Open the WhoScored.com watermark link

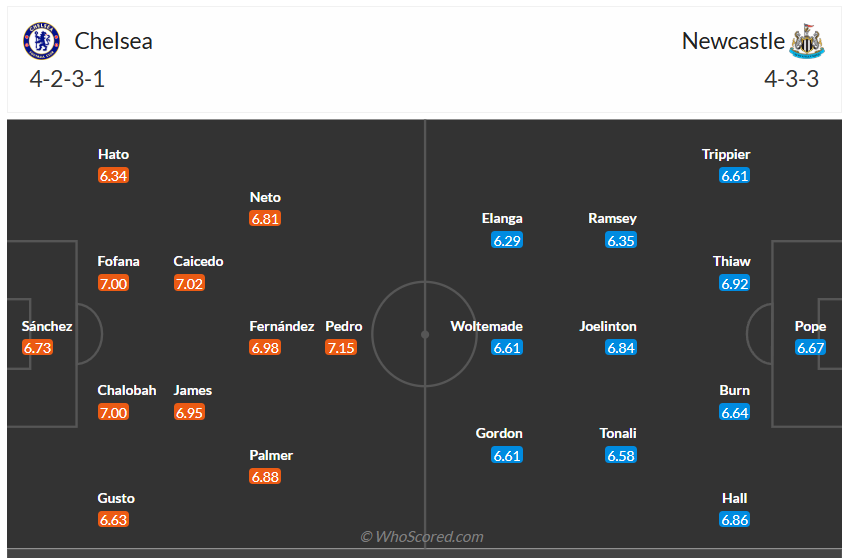[422, 537]
